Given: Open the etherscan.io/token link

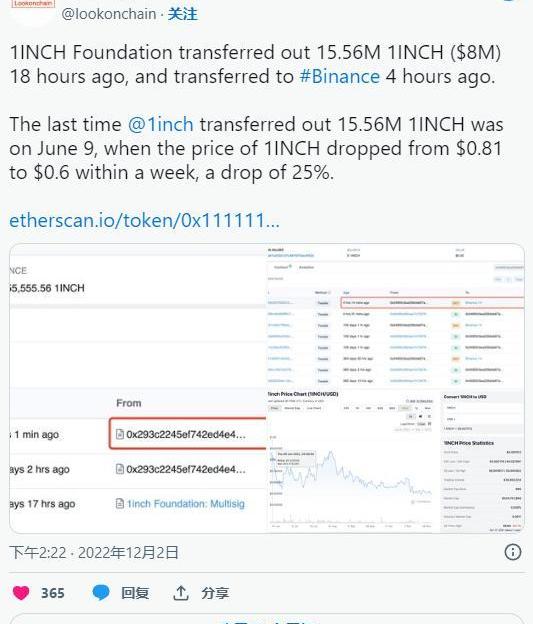Looking at the screenshot, I should coord(144,220).
